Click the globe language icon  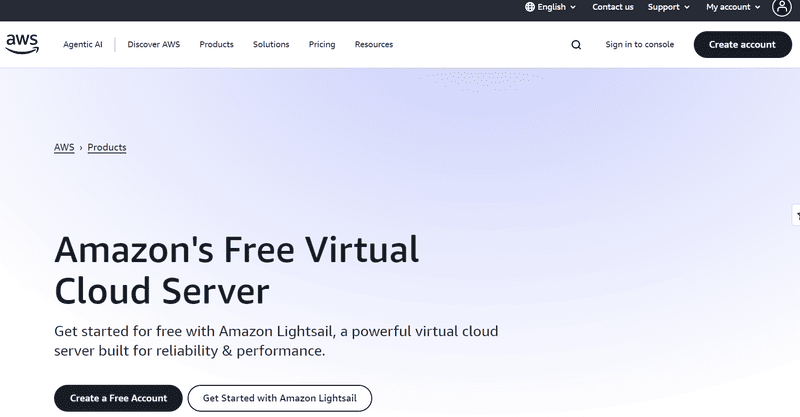coord(530,7)
